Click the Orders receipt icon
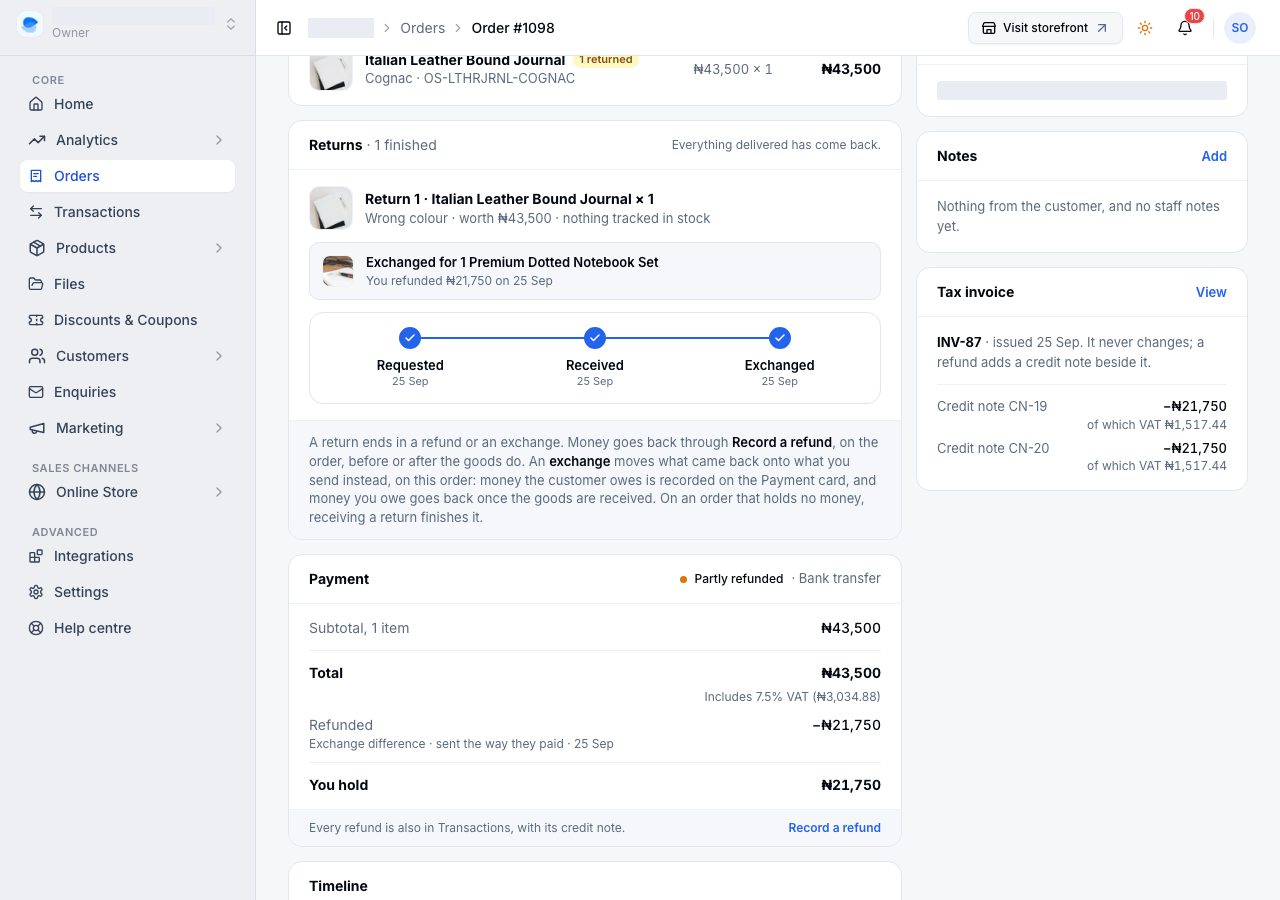The image size is (1280, 900). [36, 176]
